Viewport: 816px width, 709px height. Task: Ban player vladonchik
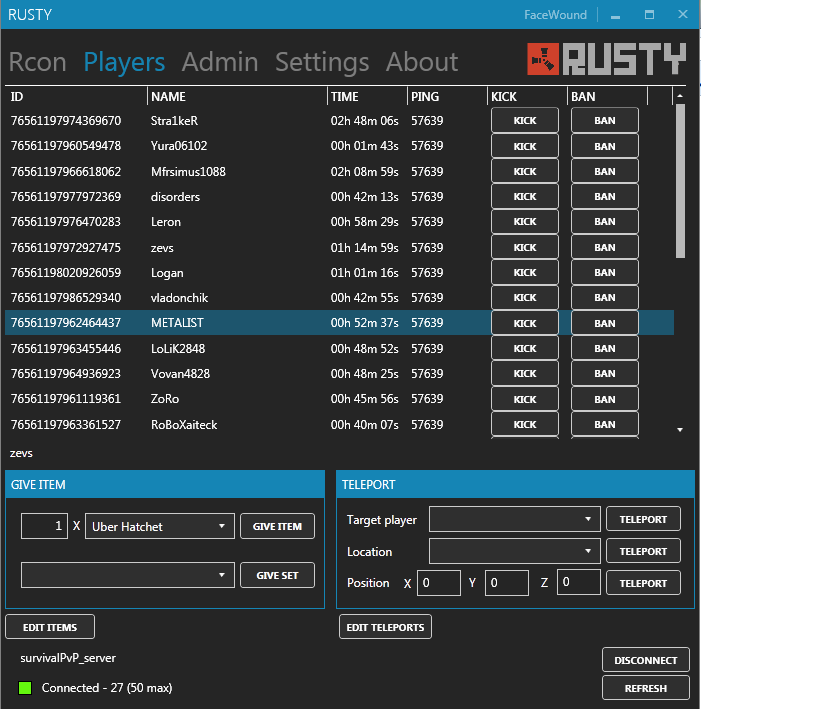(x=605, y=297)
